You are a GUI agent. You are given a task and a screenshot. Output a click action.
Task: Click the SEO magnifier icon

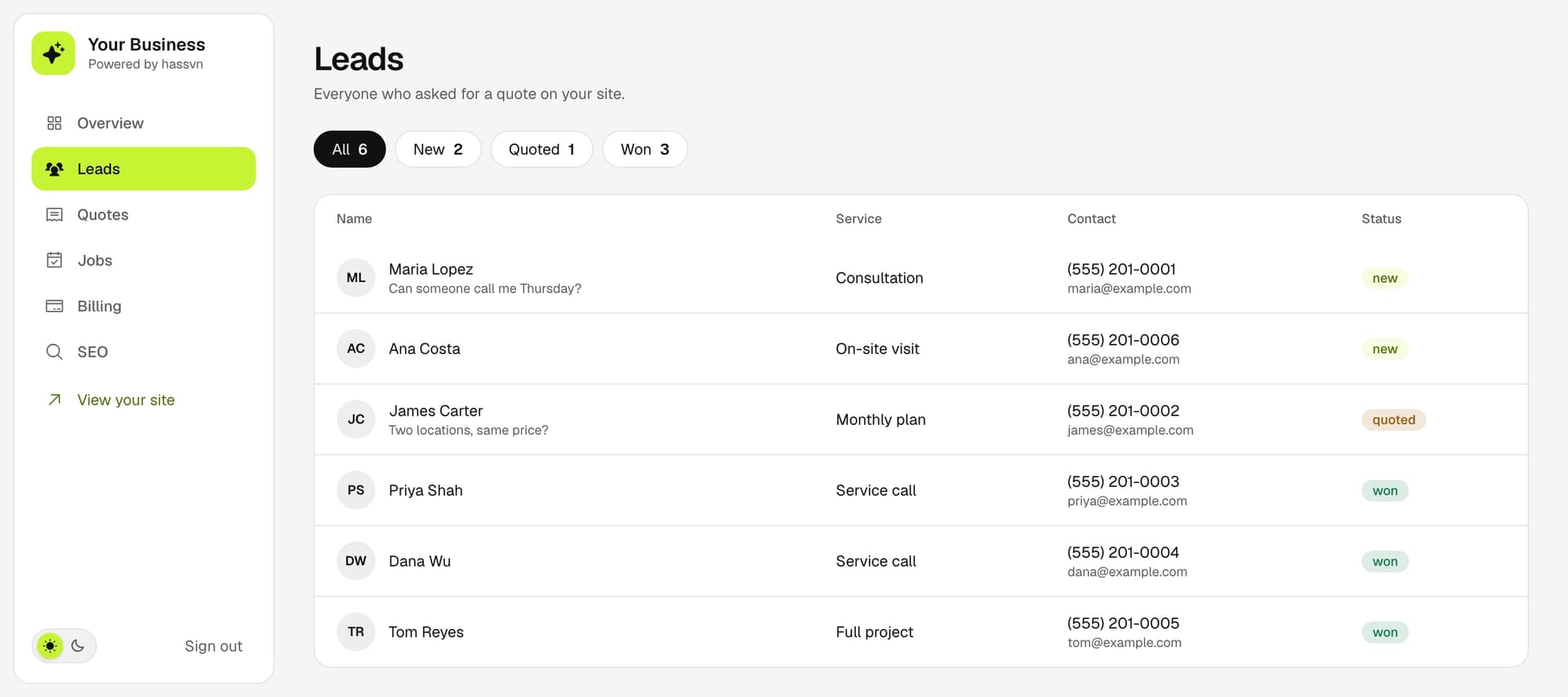pos(55,352)
